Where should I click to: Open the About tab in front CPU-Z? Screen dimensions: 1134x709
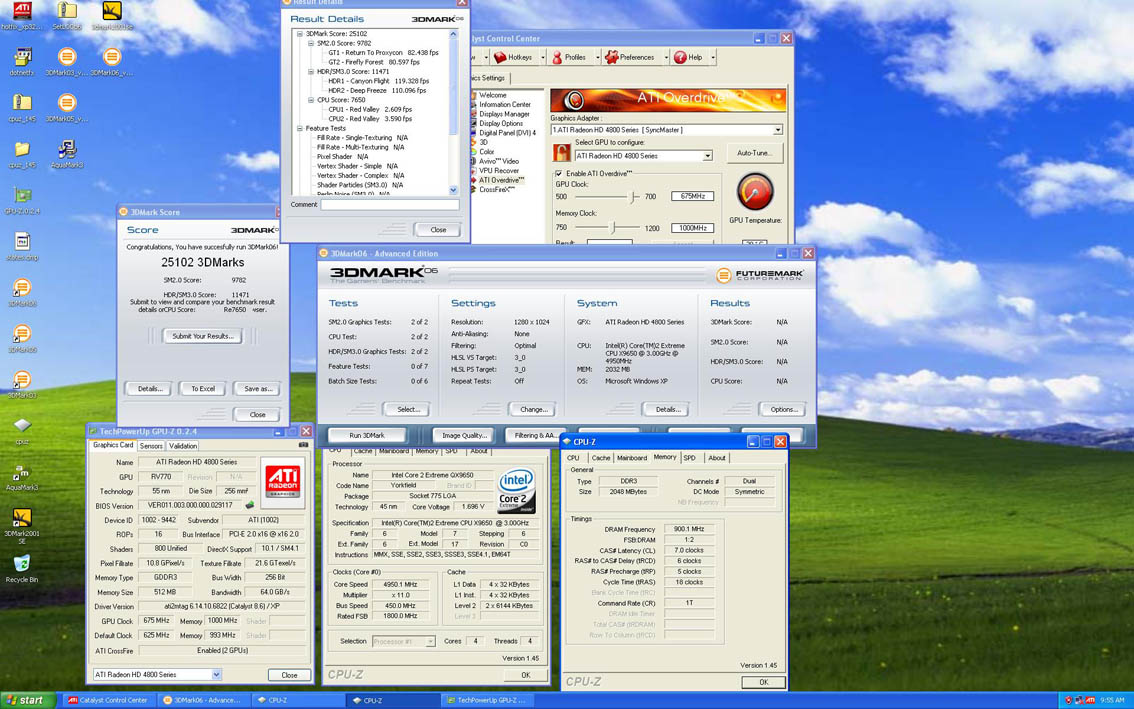click(x=716, y=458)
